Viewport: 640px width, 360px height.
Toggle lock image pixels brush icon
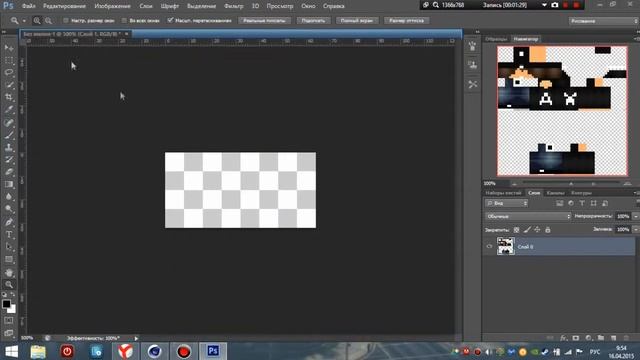pyautogui.click(x=527, y=230)
